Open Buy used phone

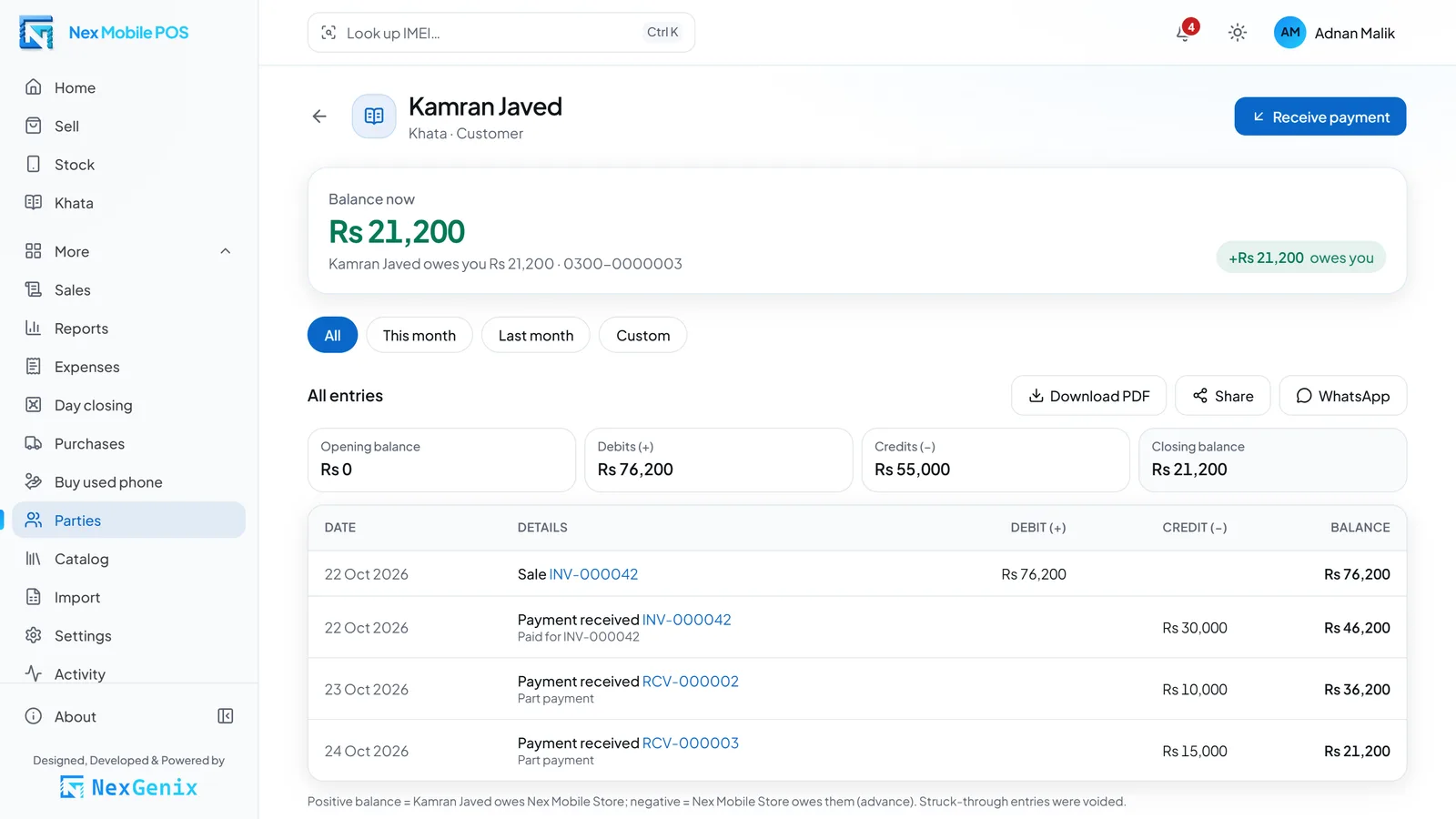point(129,482)
